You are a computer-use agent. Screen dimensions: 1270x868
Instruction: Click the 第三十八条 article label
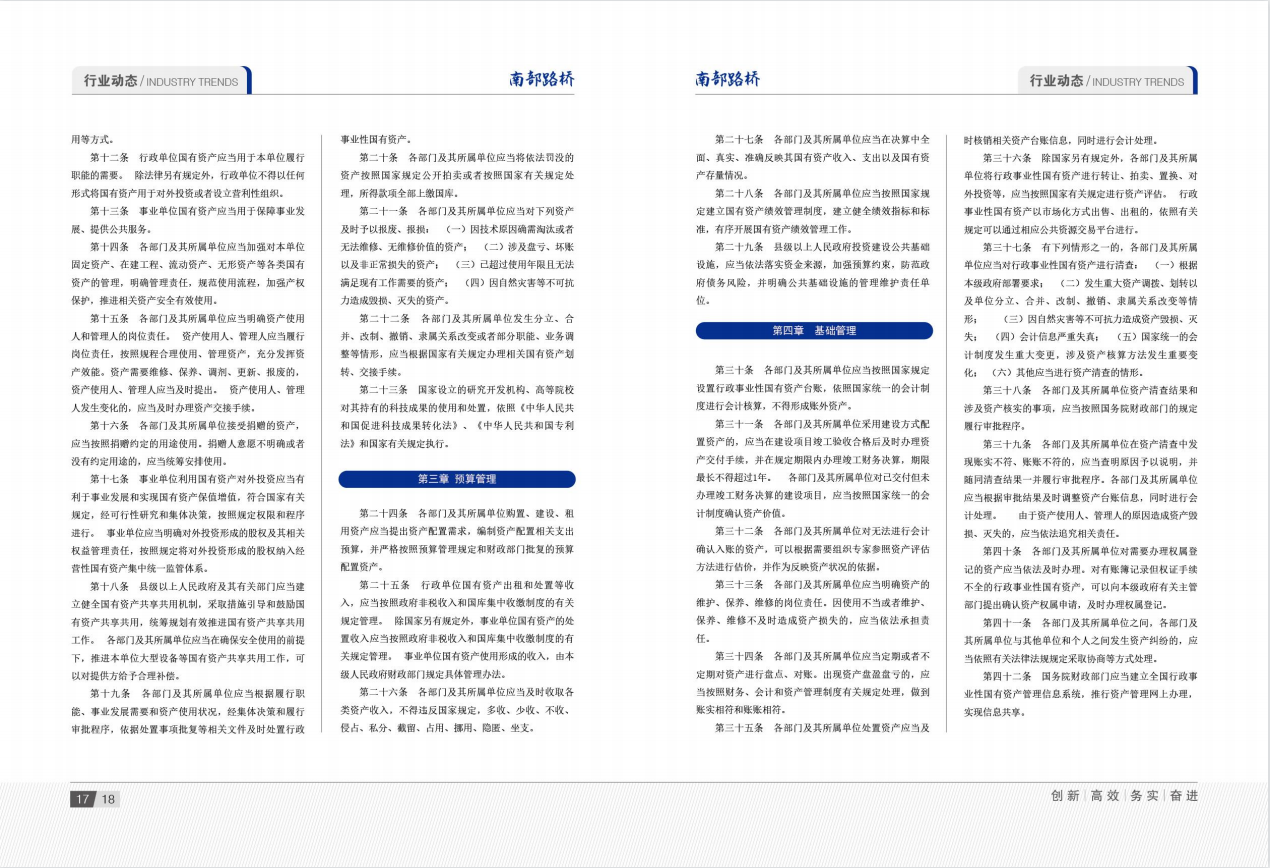(1008, 390)
